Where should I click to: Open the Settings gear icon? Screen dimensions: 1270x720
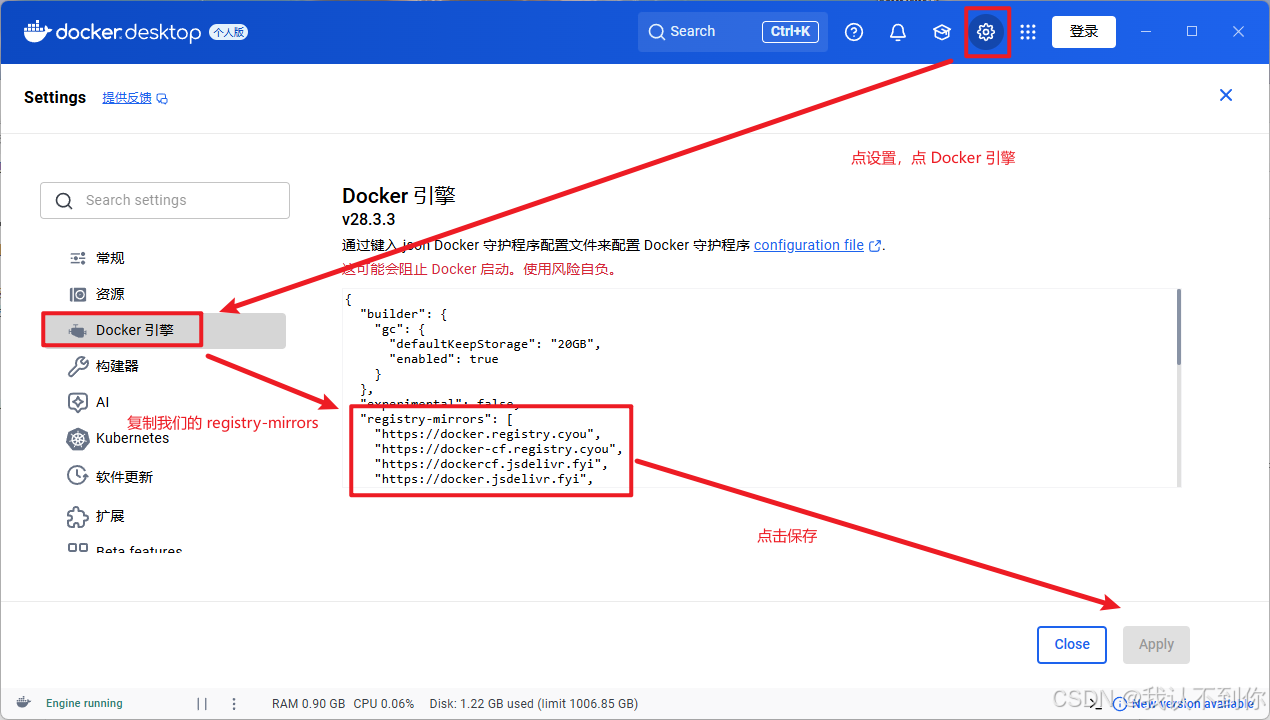[x=986, y=32]
